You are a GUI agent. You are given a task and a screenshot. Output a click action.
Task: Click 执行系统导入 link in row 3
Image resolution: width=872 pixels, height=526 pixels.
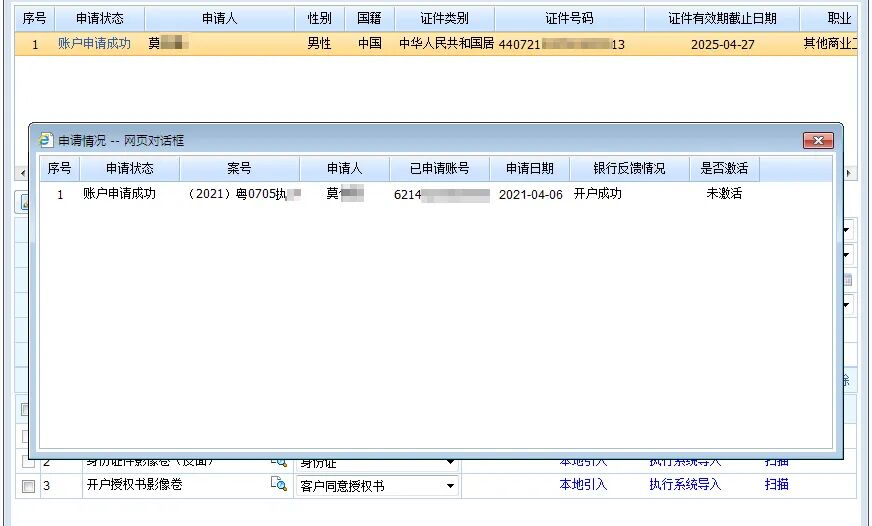coord(685,484)
